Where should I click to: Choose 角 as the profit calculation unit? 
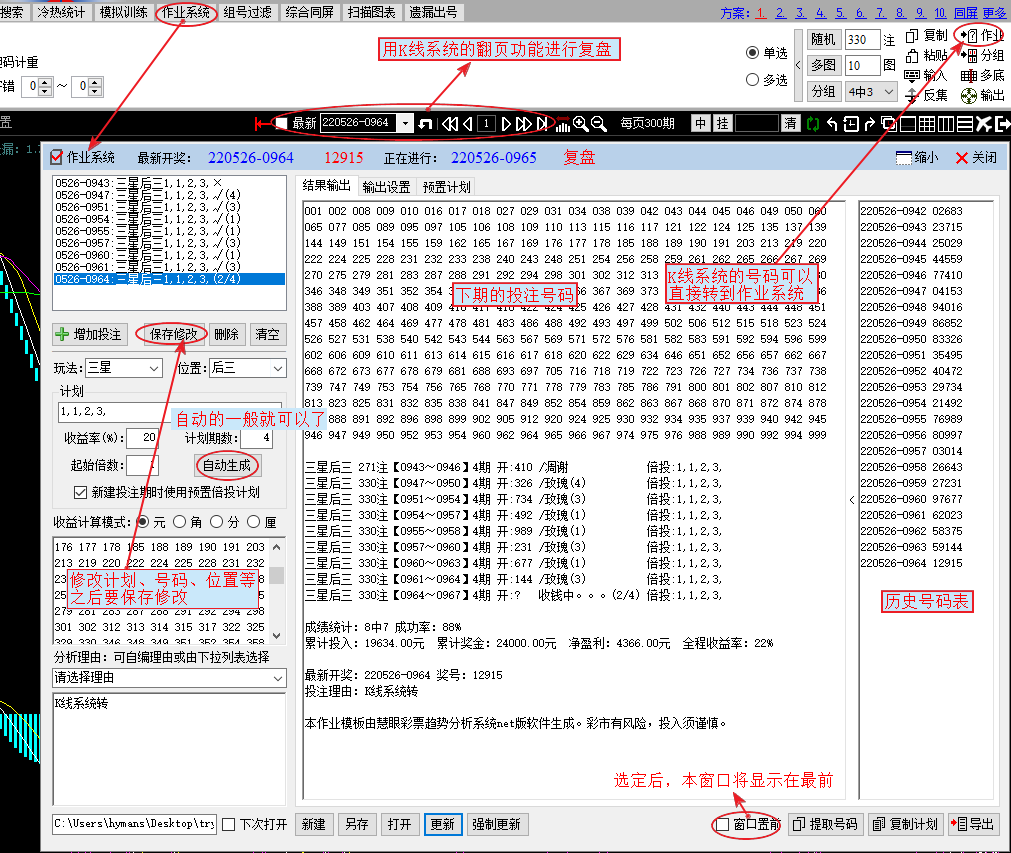coord(180,522)
